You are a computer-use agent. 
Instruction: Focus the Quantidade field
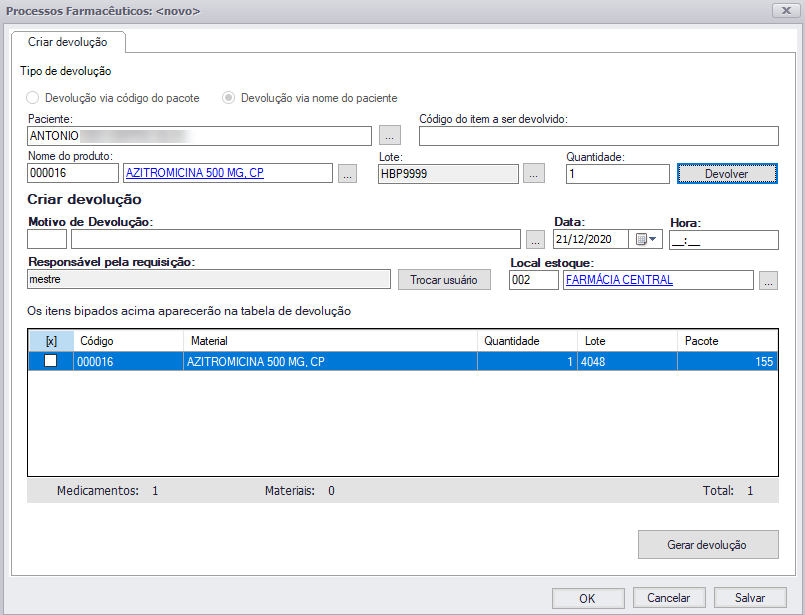(x=618, y=174)
